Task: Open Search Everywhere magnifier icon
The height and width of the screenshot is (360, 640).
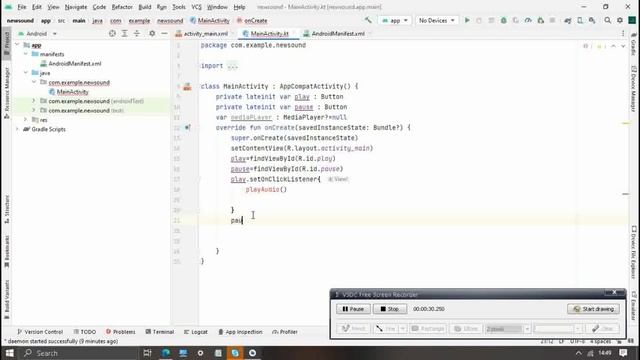Action: [x=607, y=20]
